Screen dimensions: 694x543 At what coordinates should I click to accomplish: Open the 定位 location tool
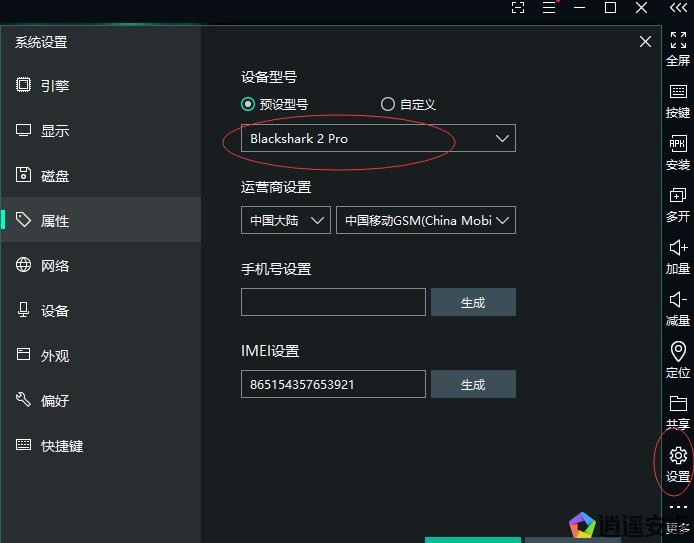pos(678,352)
